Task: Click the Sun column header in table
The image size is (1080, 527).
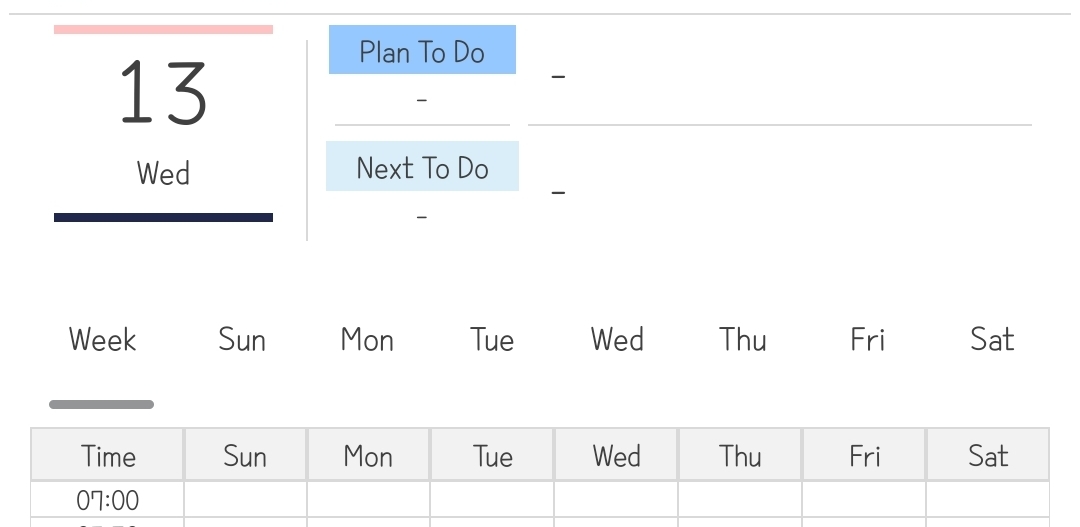Action: point(245,456)
